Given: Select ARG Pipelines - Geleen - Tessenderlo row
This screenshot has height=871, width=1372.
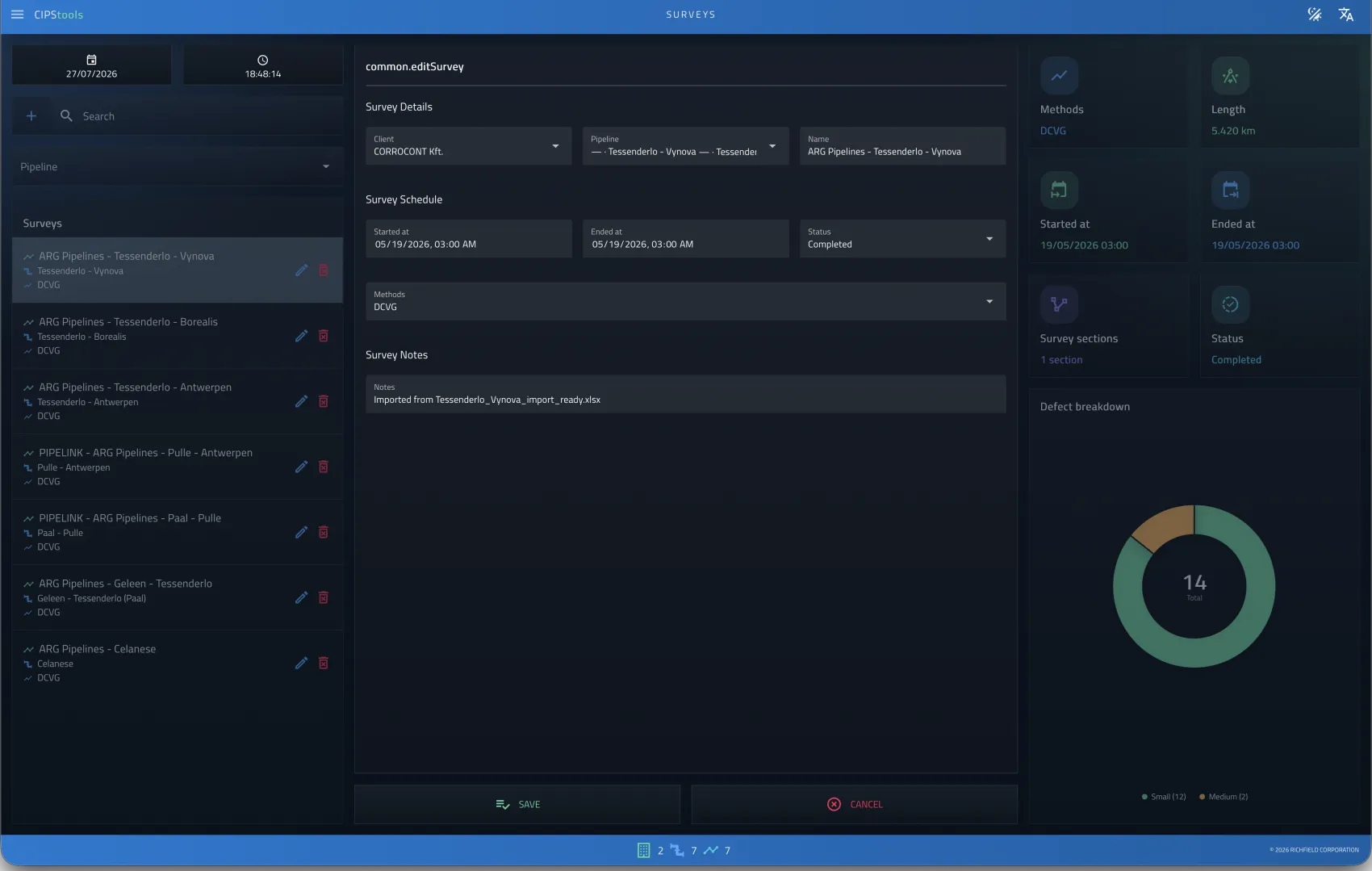Looking at the screenshot, I should (x=177, y=597).
